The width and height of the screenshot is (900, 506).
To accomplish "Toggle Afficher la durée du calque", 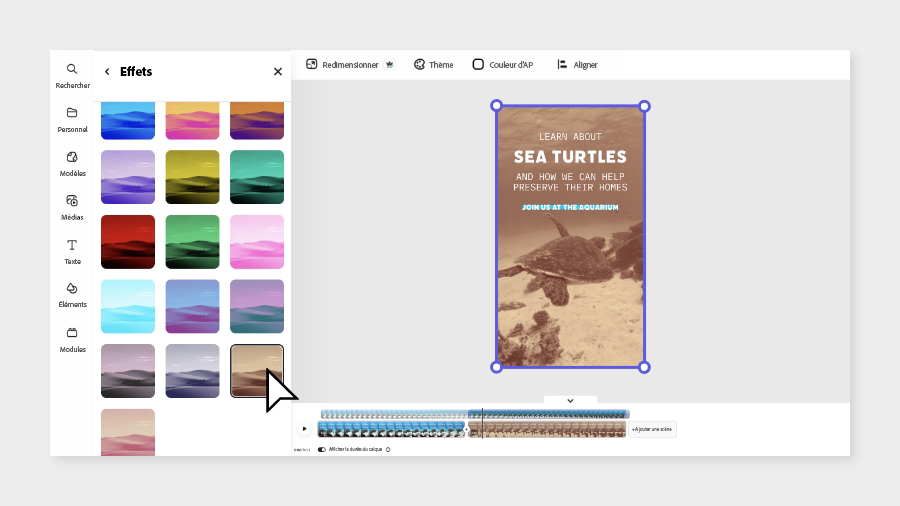I will click(x=322, y=449).
